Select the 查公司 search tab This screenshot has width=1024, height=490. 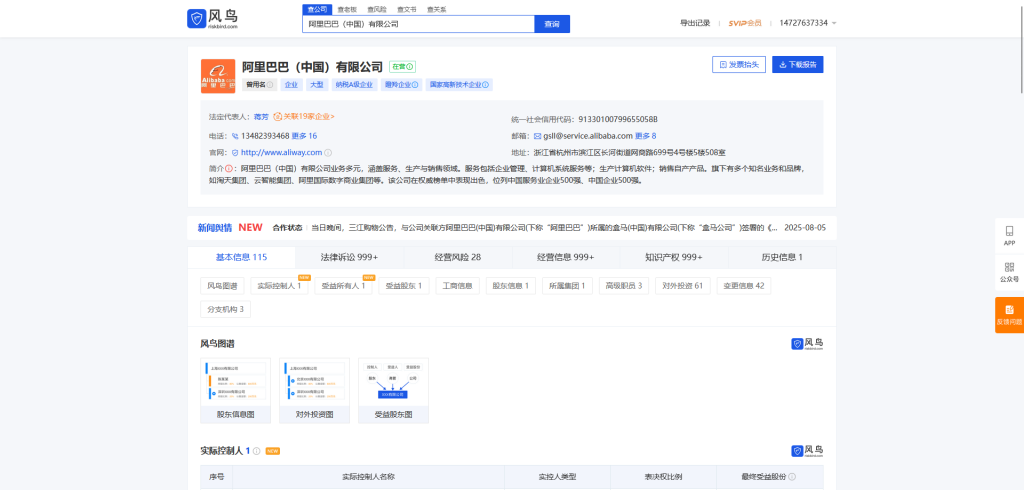click(317, 9)
